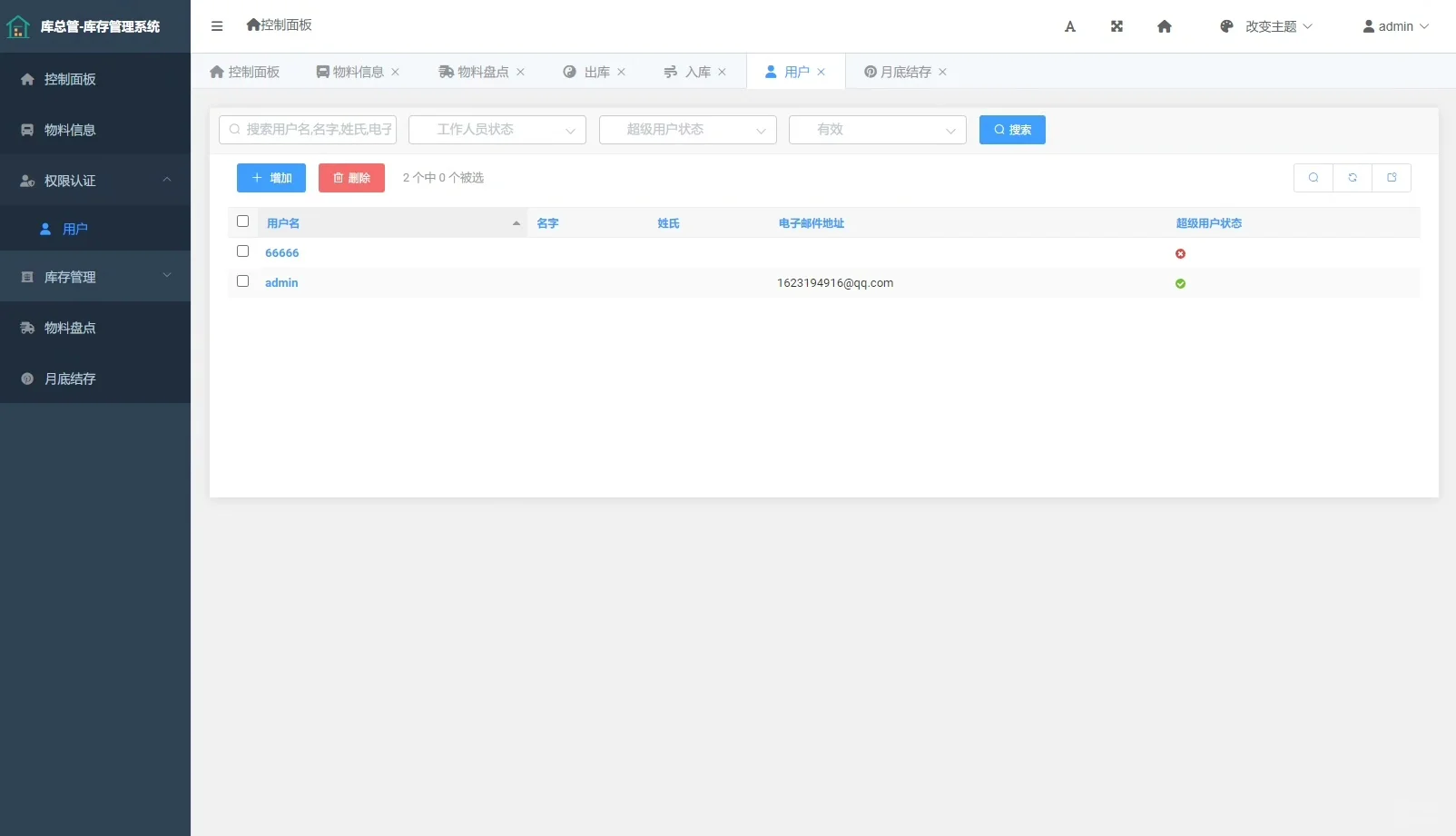
Task: Click the 增加 add button
Action: pos(270,178)
